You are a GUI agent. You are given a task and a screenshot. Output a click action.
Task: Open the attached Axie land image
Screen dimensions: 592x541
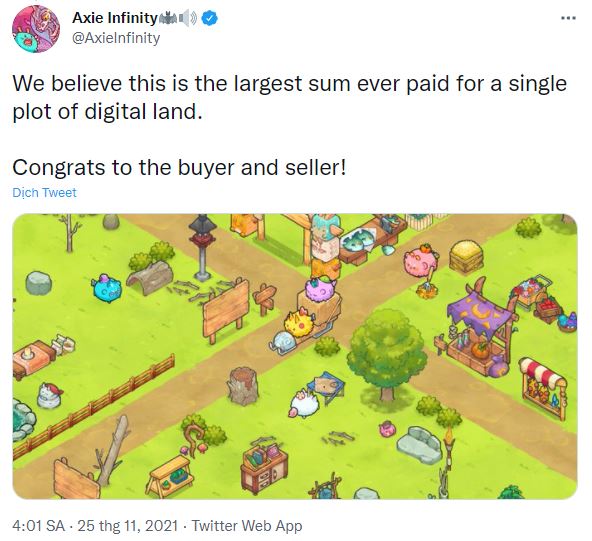click(295, 356)
